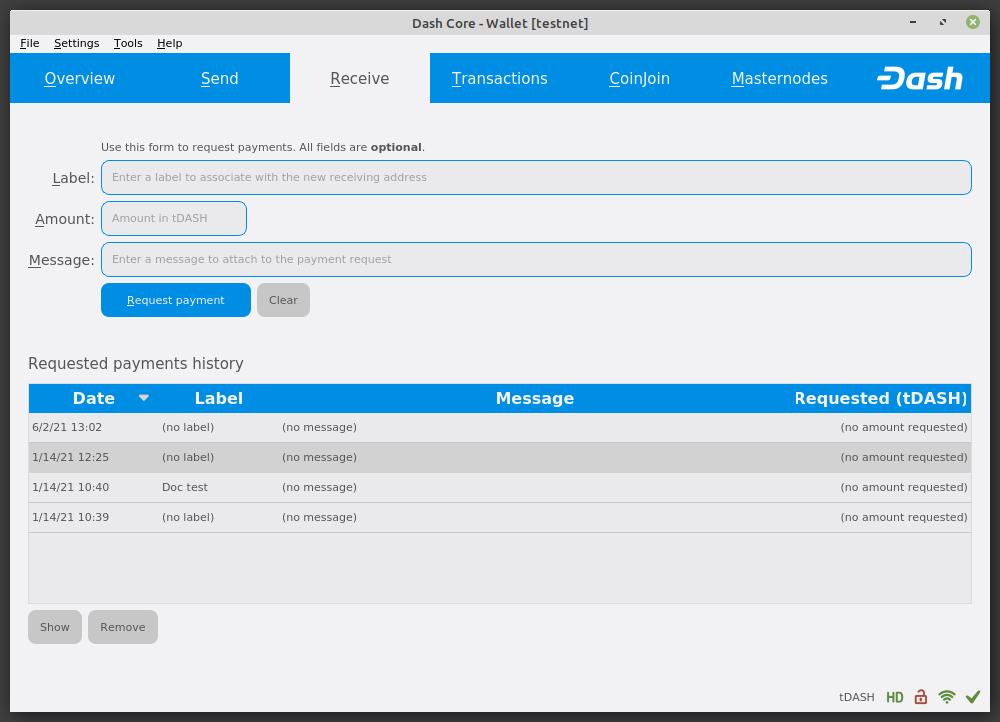
Task: Sort by the Message column header
Action: click(x=534, y=398)
